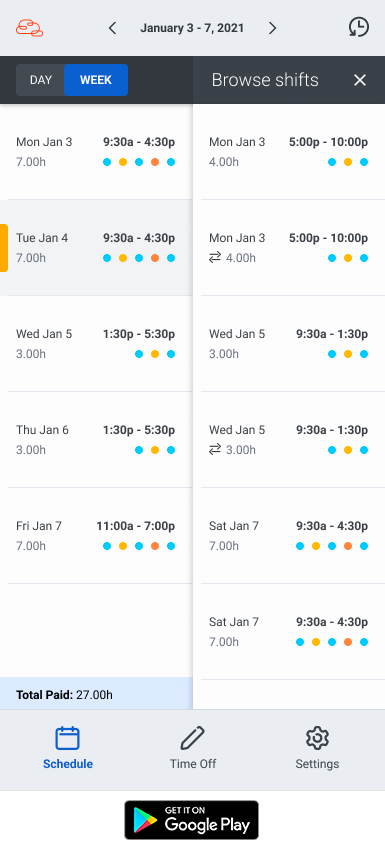
Task: Close the Browse shifts panel
Action: click(360, 80)
